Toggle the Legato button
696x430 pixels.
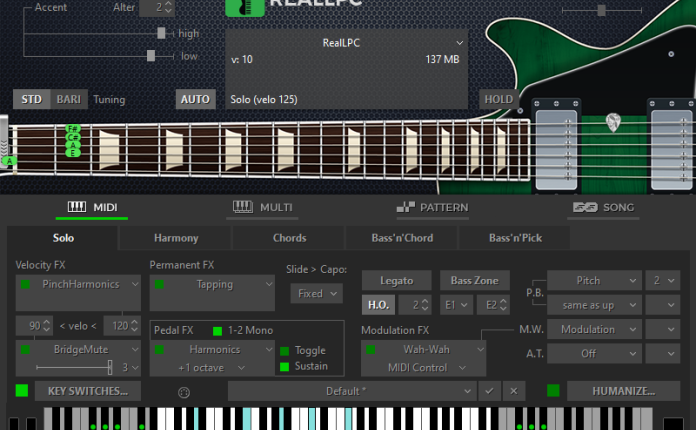pyautogui.click(x=396, y=280)
